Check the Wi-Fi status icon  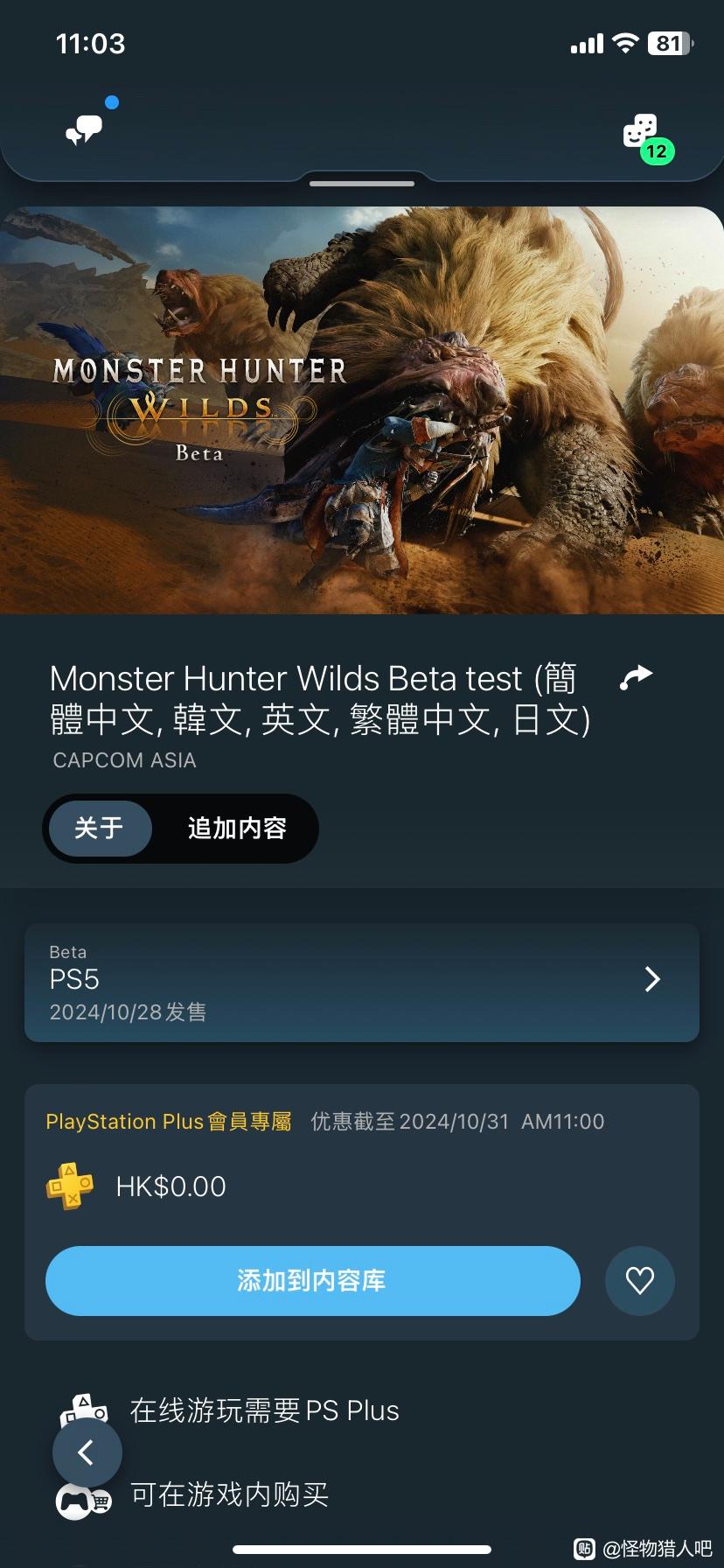tap(625, 43)
